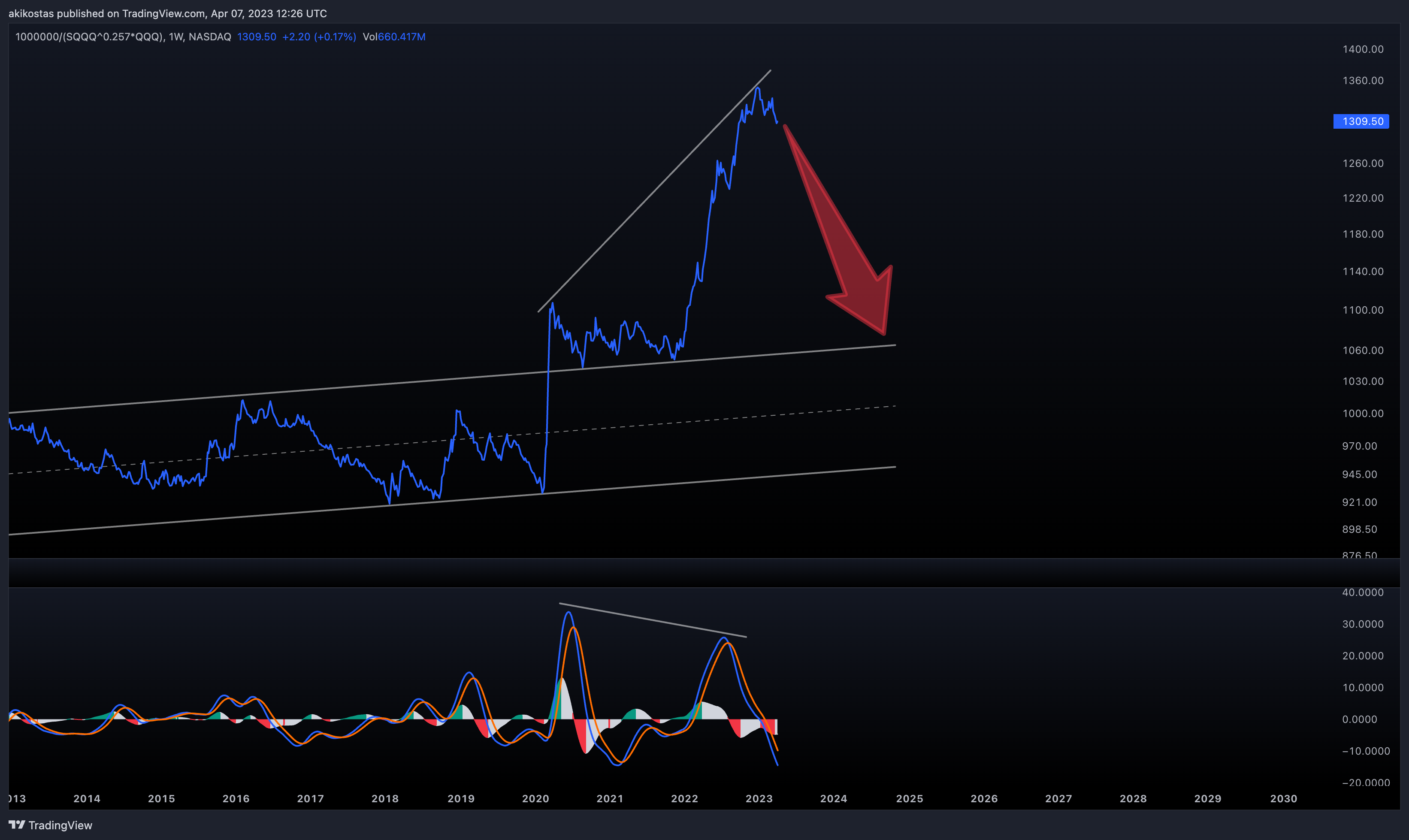
Task: Click the 0.0000 indicator axis label
Action: [x=1359, y=719]
